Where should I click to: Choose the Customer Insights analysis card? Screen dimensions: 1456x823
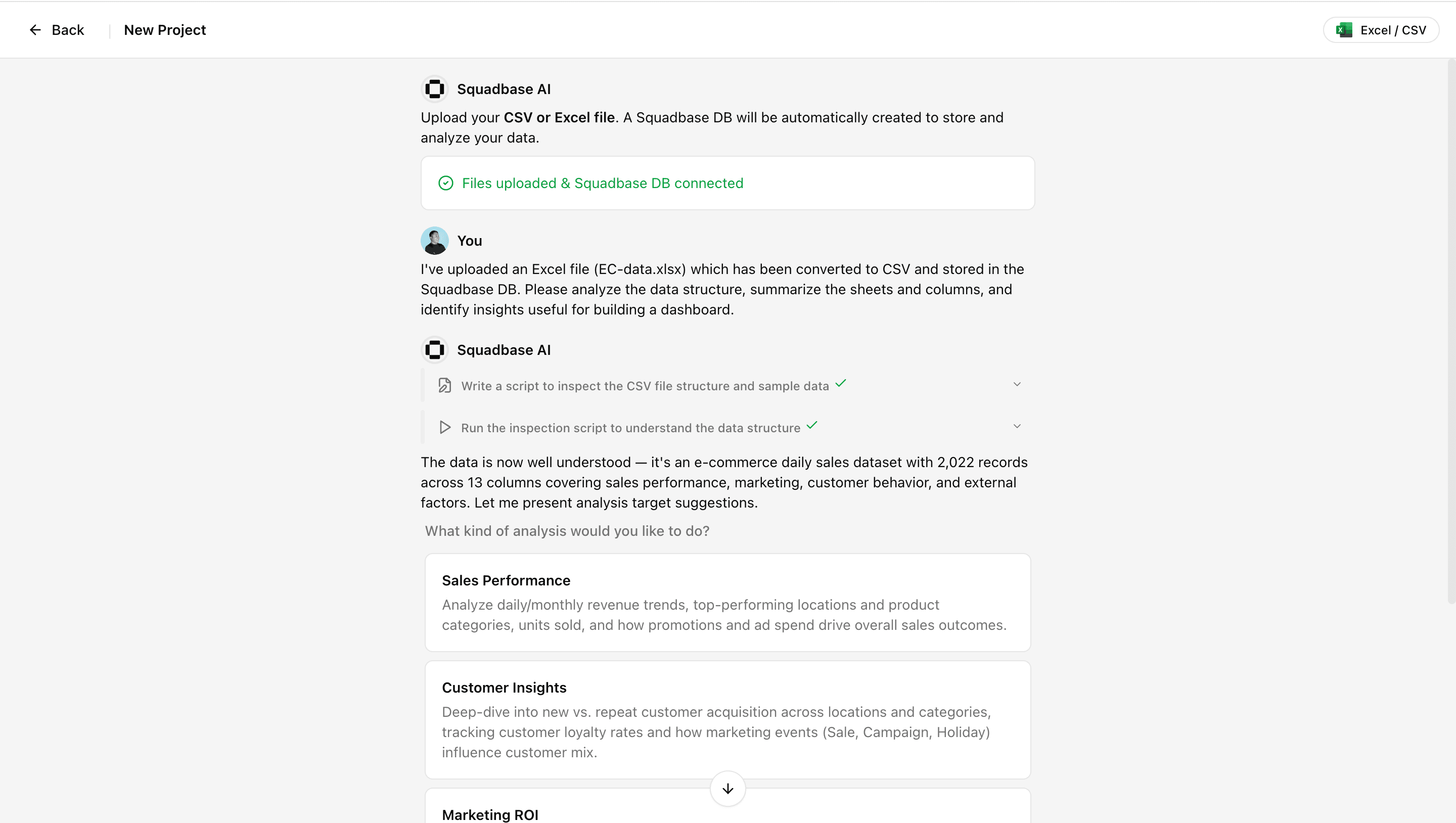(x=727, y=719)
